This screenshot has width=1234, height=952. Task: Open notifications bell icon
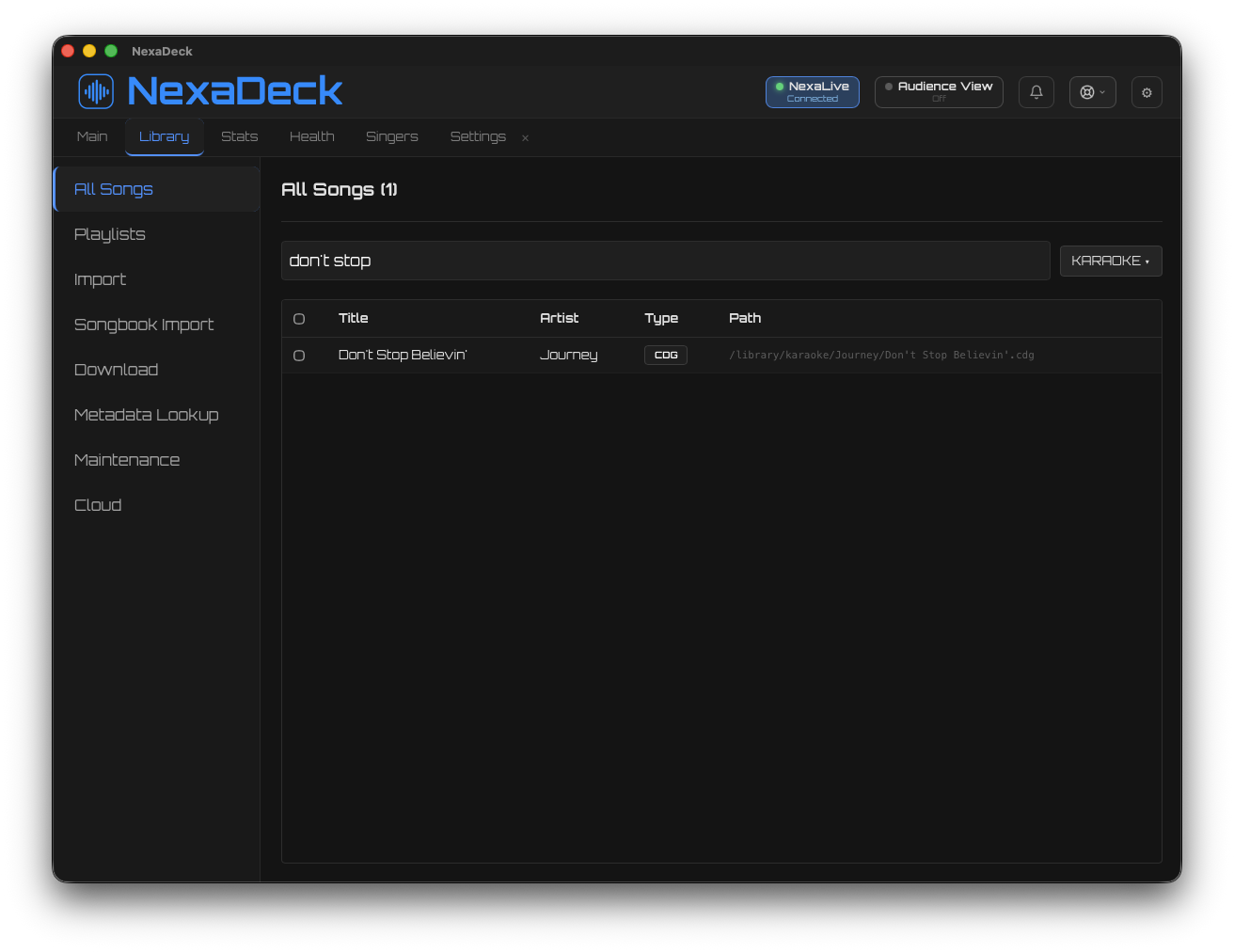point(1036,92)
